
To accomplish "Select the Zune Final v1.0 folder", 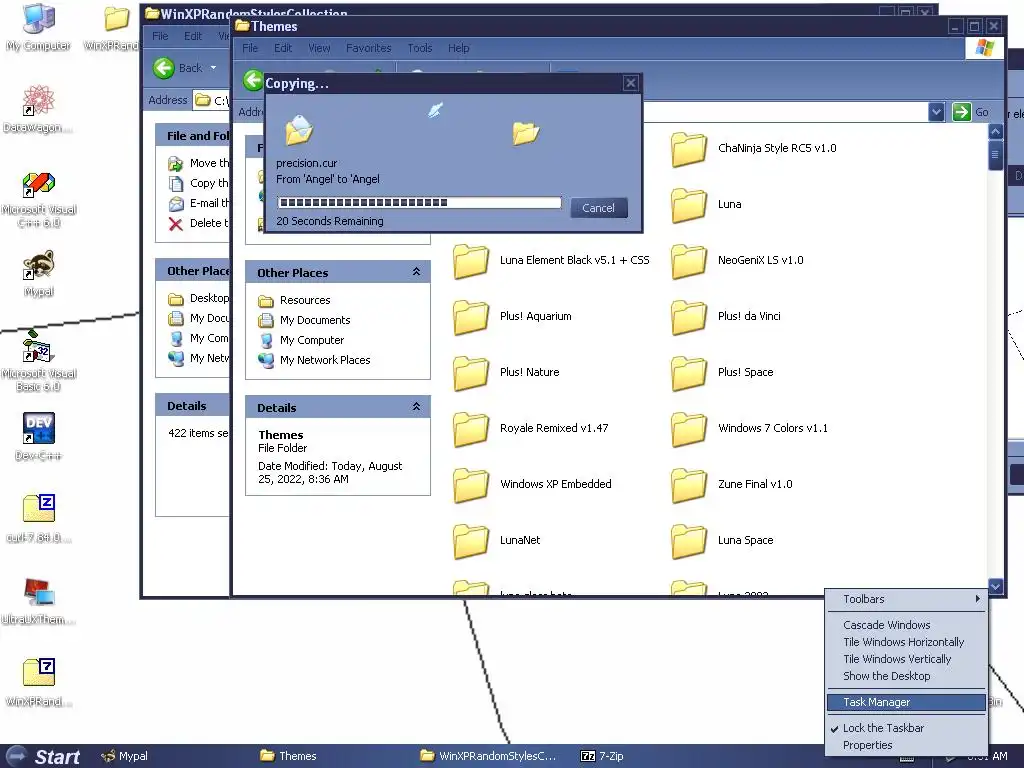I will tap(731, 485).
